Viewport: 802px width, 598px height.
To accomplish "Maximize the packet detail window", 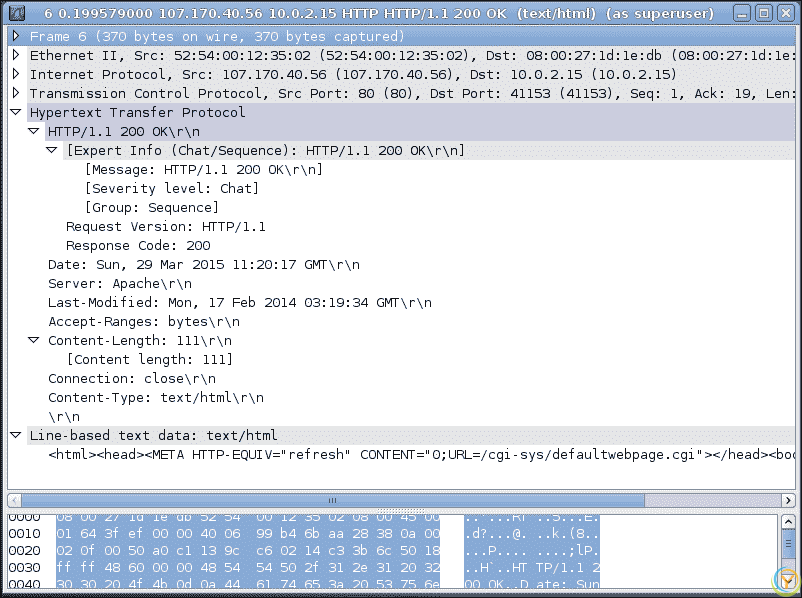I will (x=762, y=14).
